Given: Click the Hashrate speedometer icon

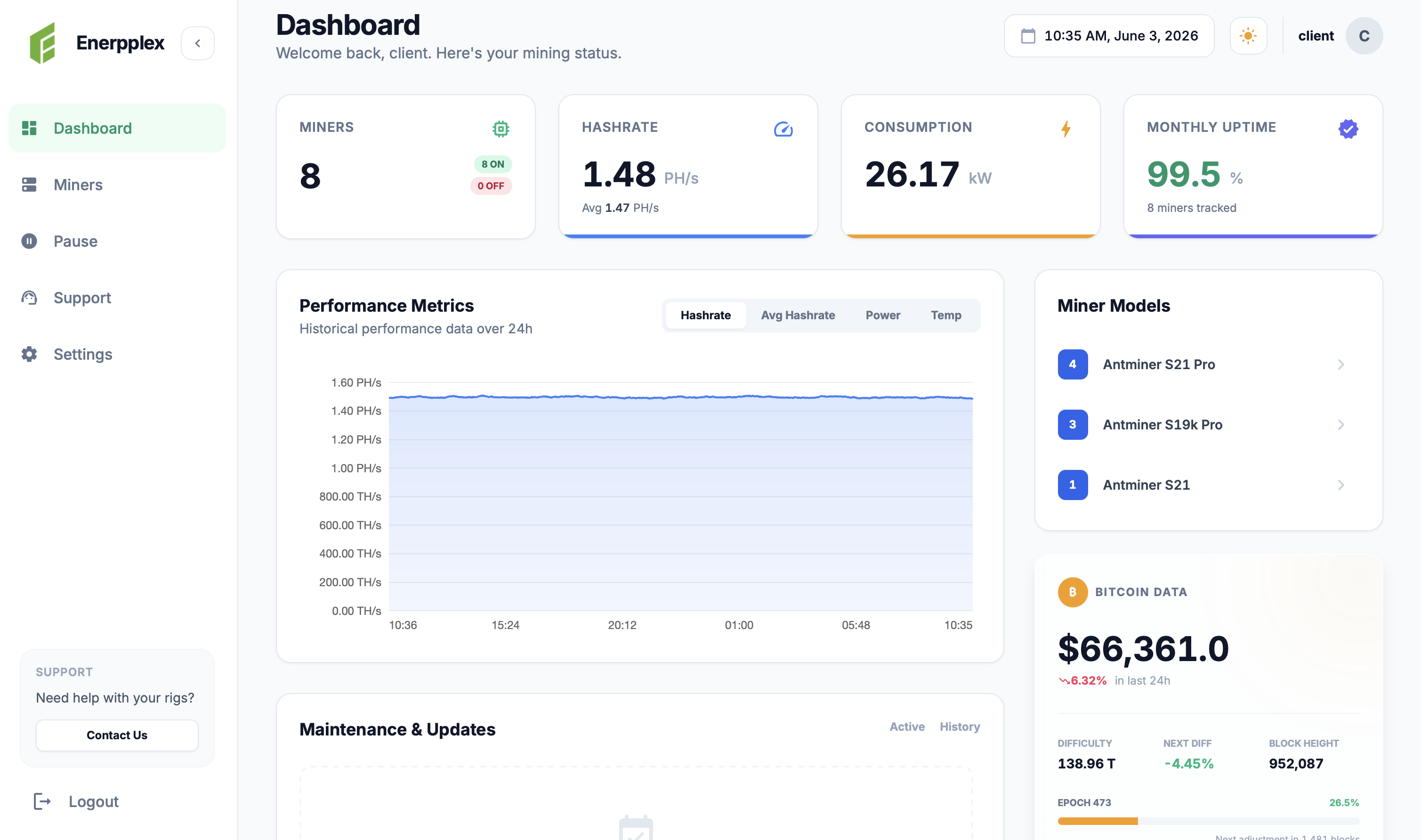Looking at the screenshot, I should [783, 129].
